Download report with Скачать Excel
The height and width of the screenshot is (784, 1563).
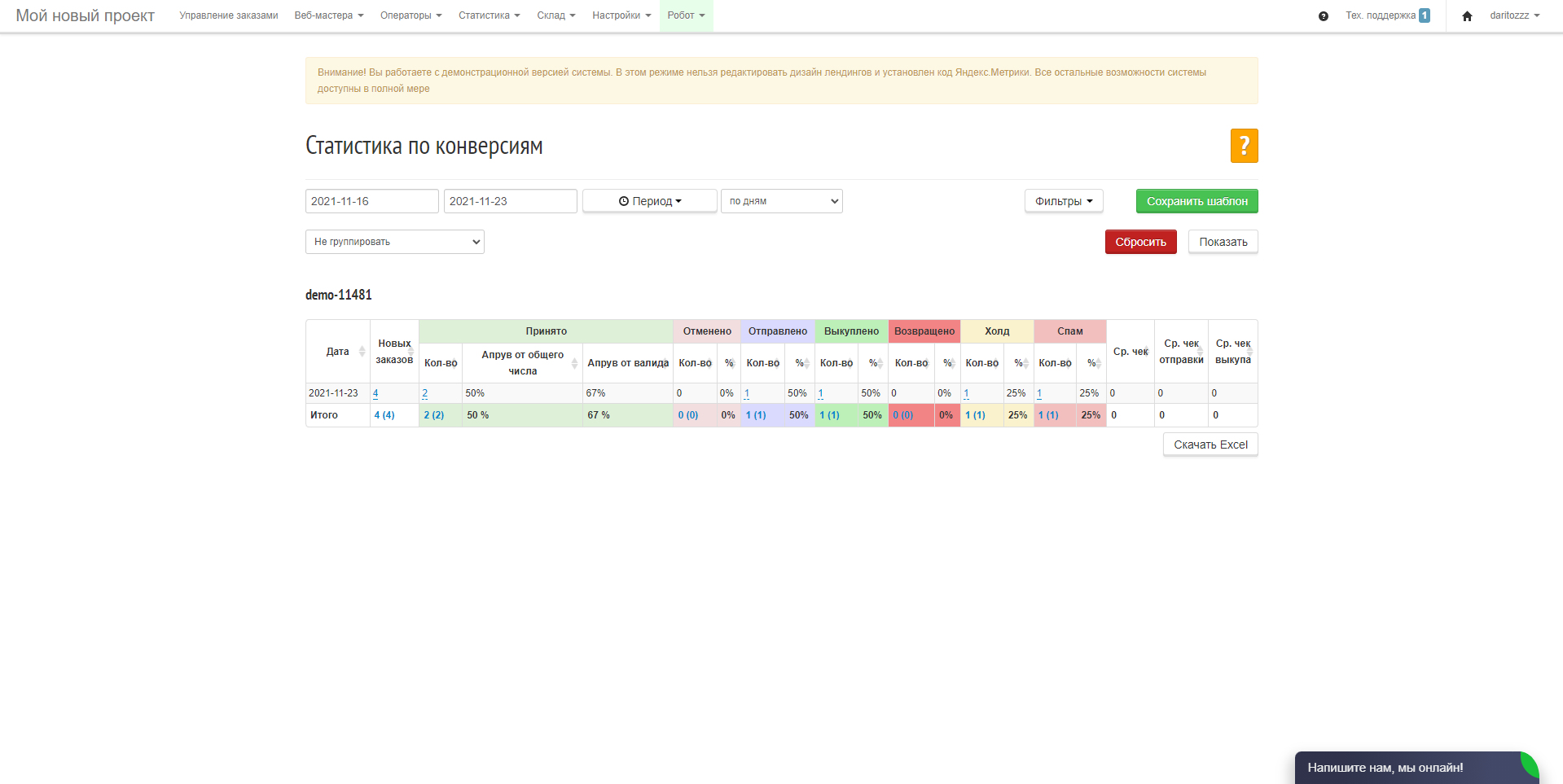1210,445
